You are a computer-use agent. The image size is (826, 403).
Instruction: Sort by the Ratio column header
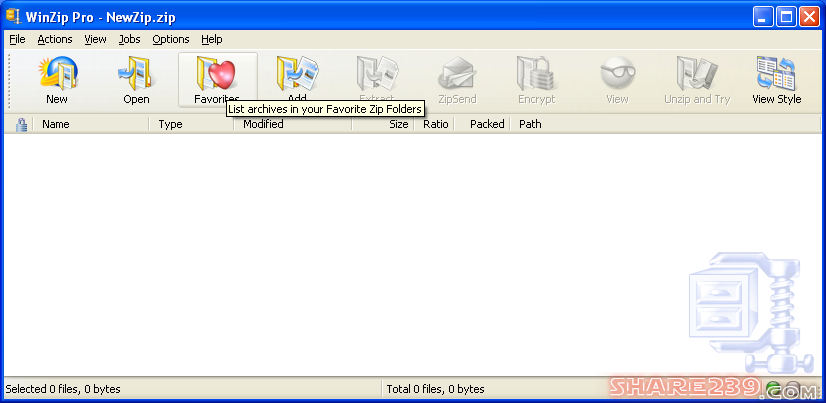click(x=435, y=124)
